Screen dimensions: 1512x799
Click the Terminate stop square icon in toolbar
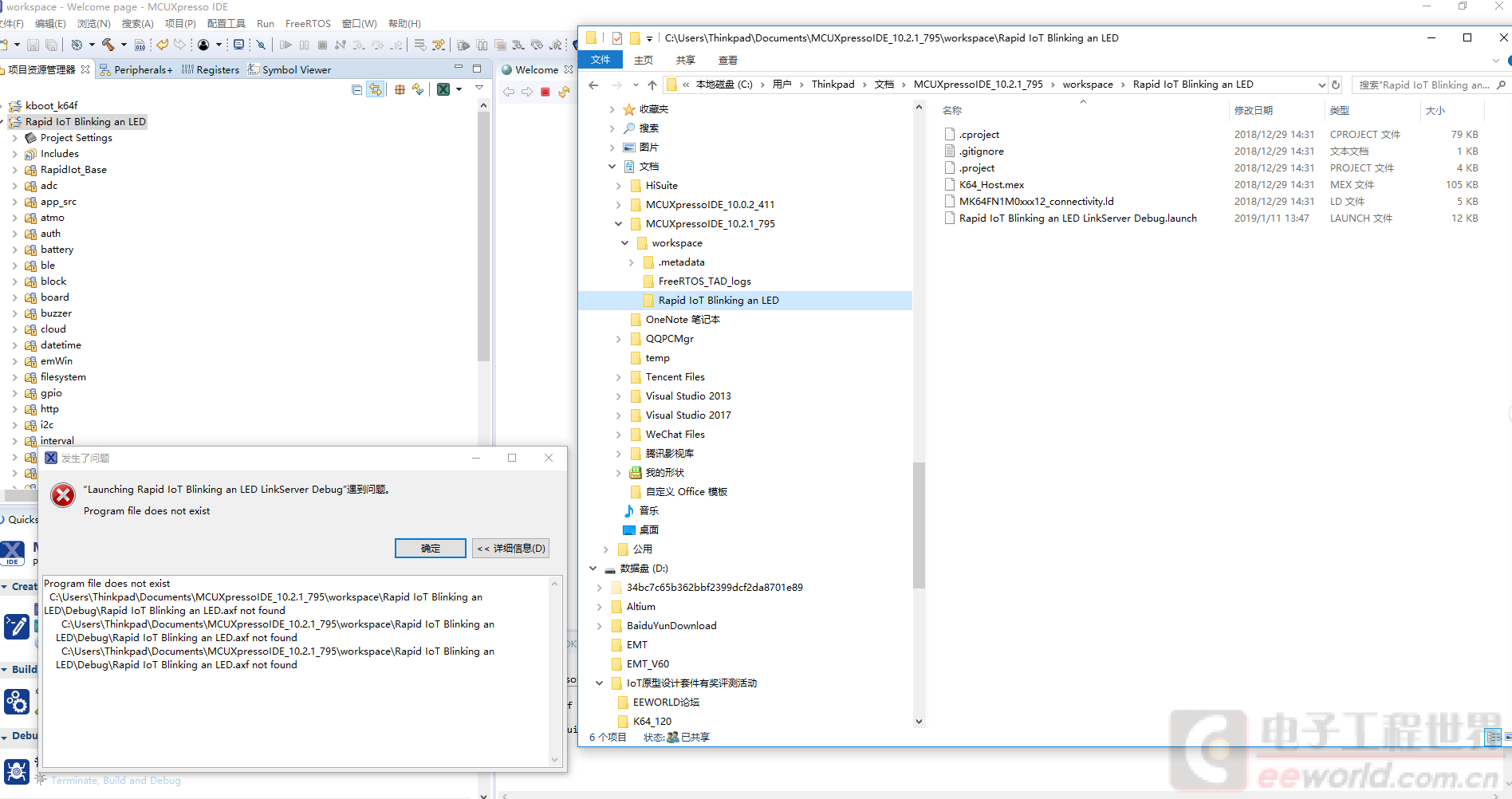pyautogui.click(x=322, y=45)
